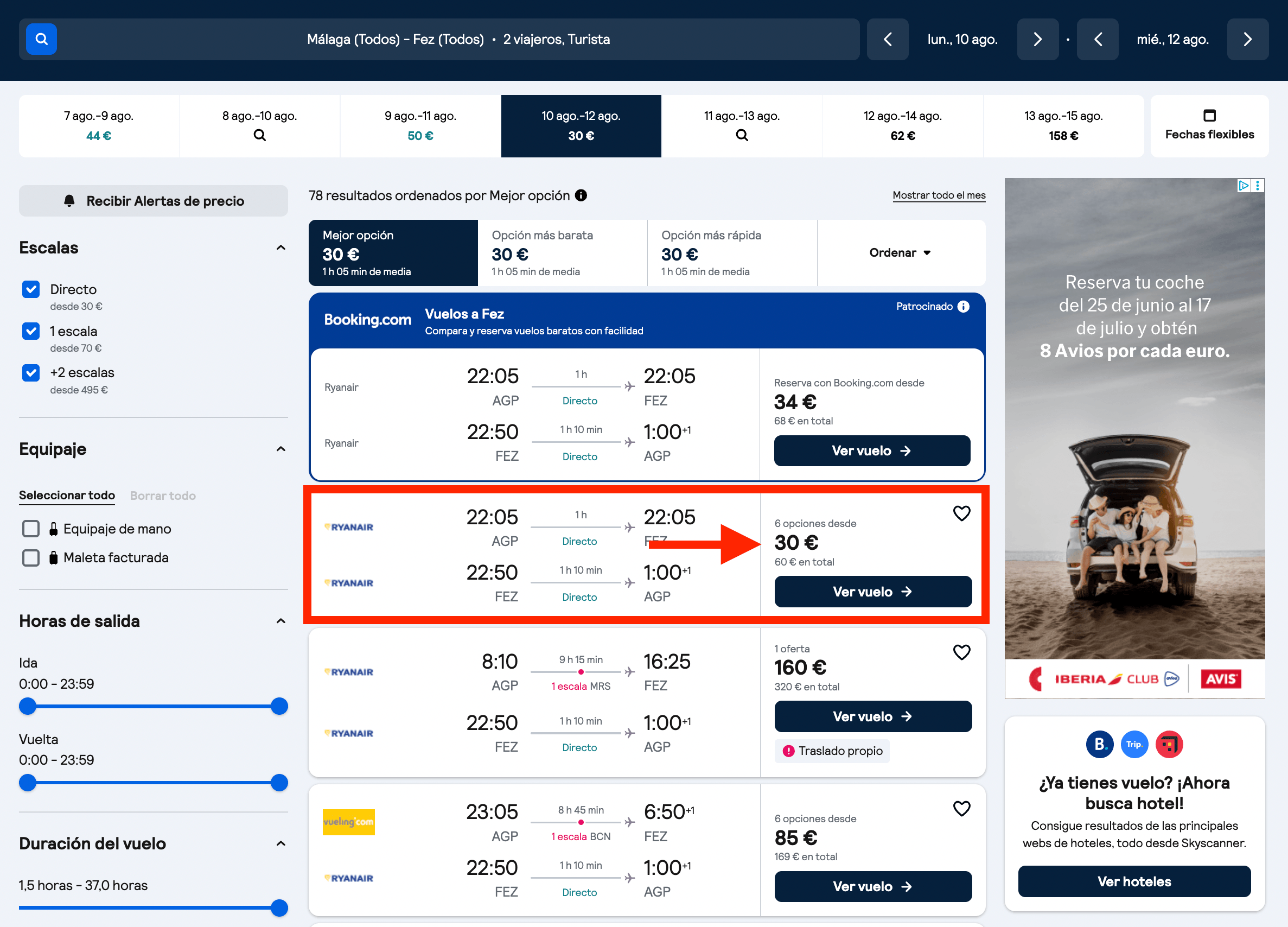The height and width of the screenshot is (927, 1288).
Task: Enable Equipaje de mano checkbox
Action: pos(31,528)
